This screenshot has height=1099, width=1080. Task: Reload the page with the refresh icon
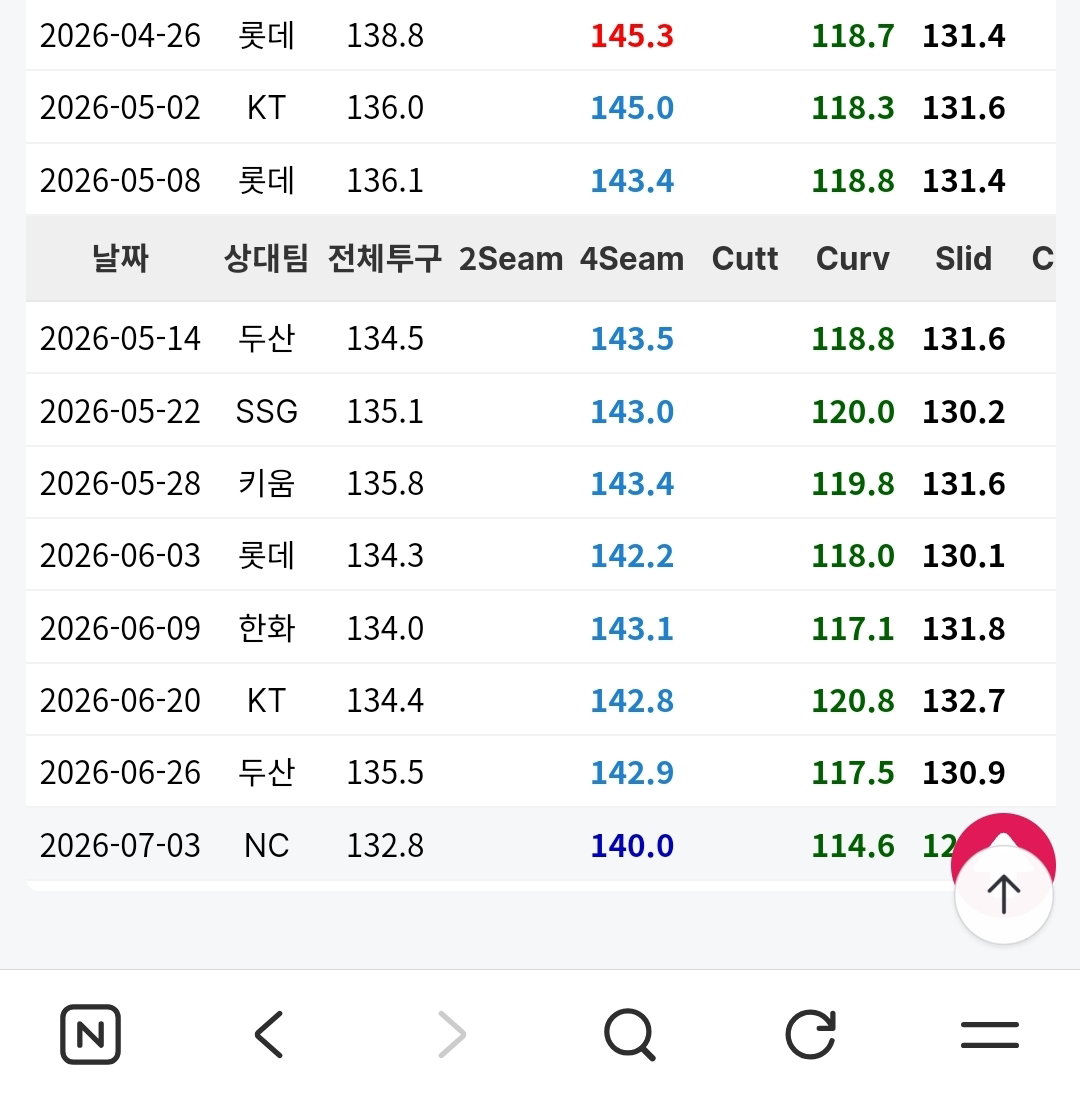811,1034
